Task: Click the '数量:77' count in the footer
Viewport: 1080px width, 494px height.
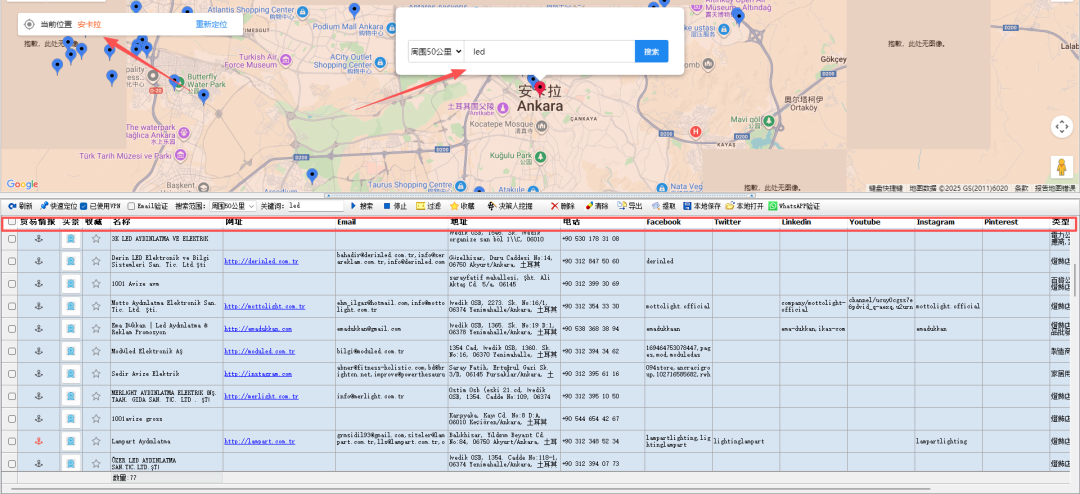Action: (125, 477)
